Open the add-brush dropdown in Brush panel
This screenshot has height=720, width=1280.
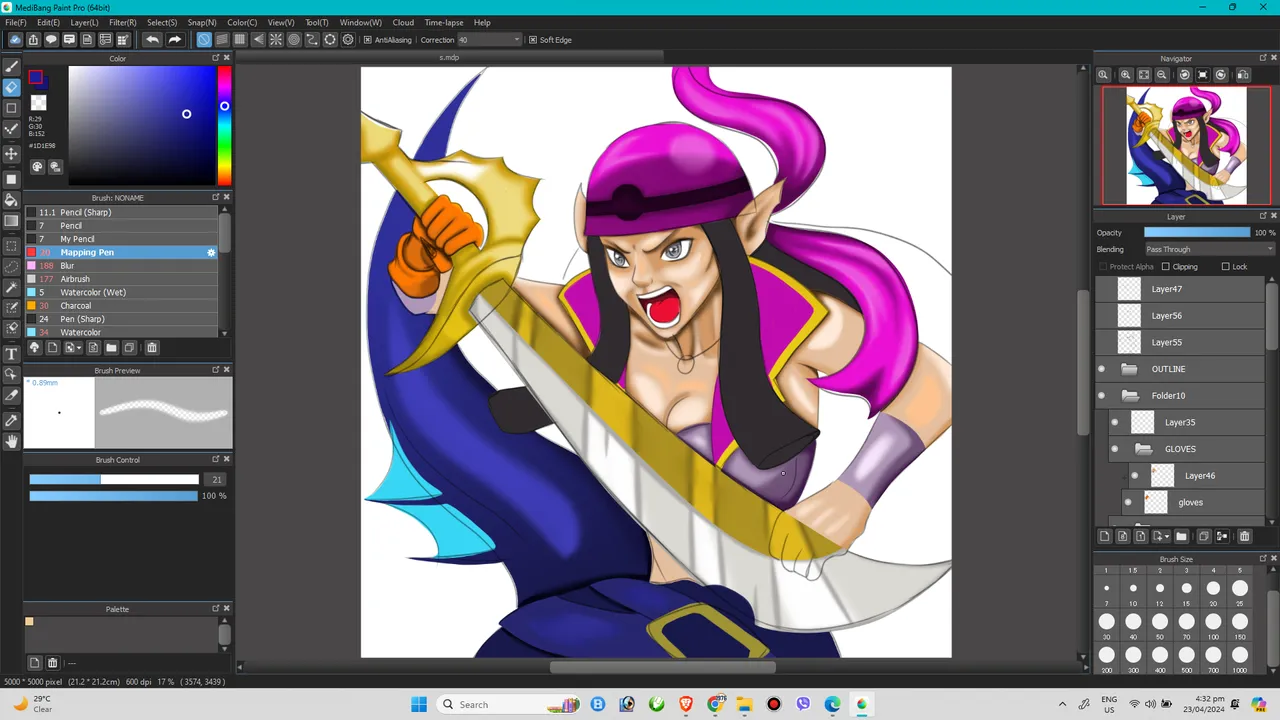click(73, 348)
